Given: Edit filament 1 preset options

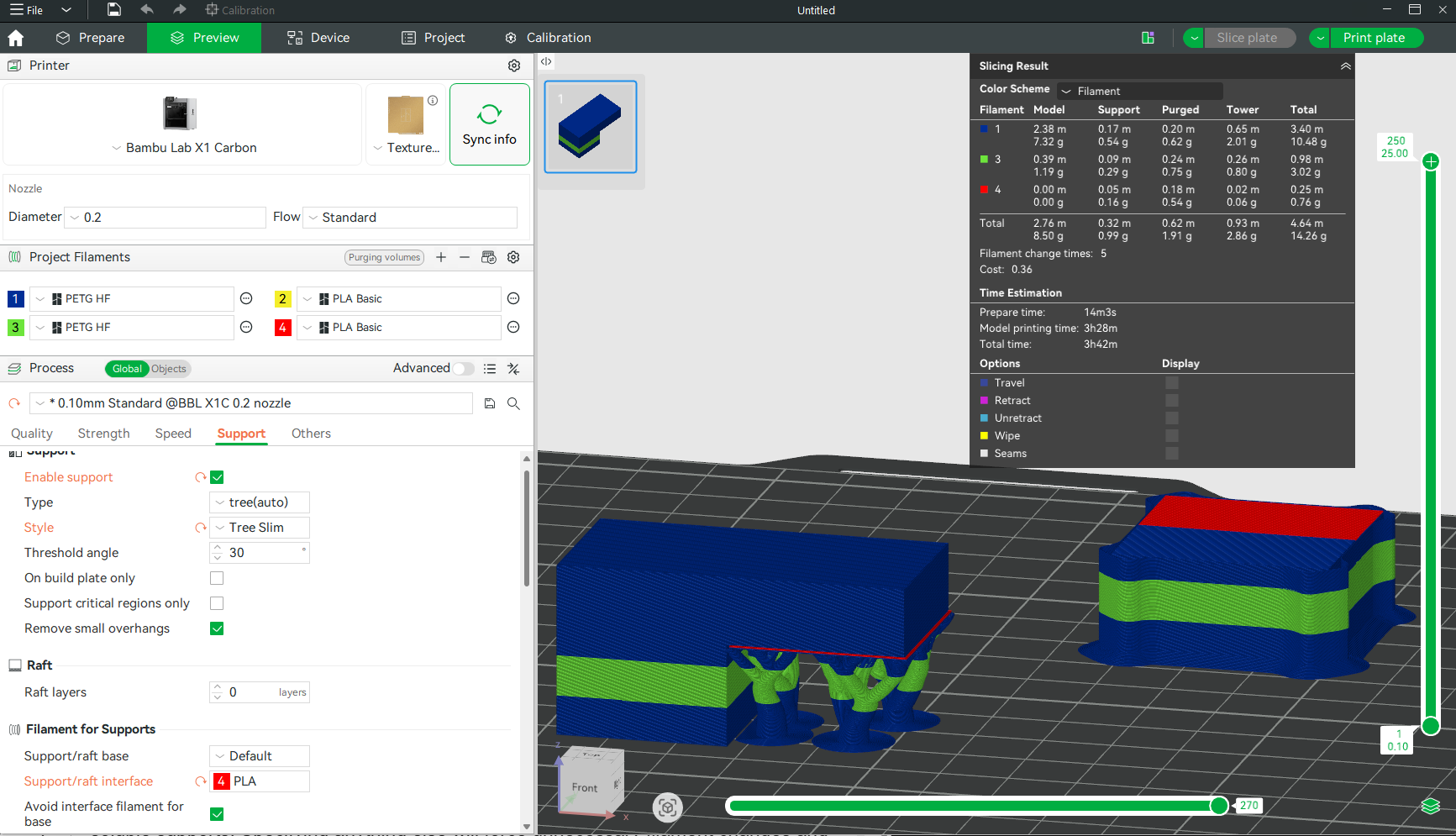Looking at the screenshot, I should coord(246,299).
